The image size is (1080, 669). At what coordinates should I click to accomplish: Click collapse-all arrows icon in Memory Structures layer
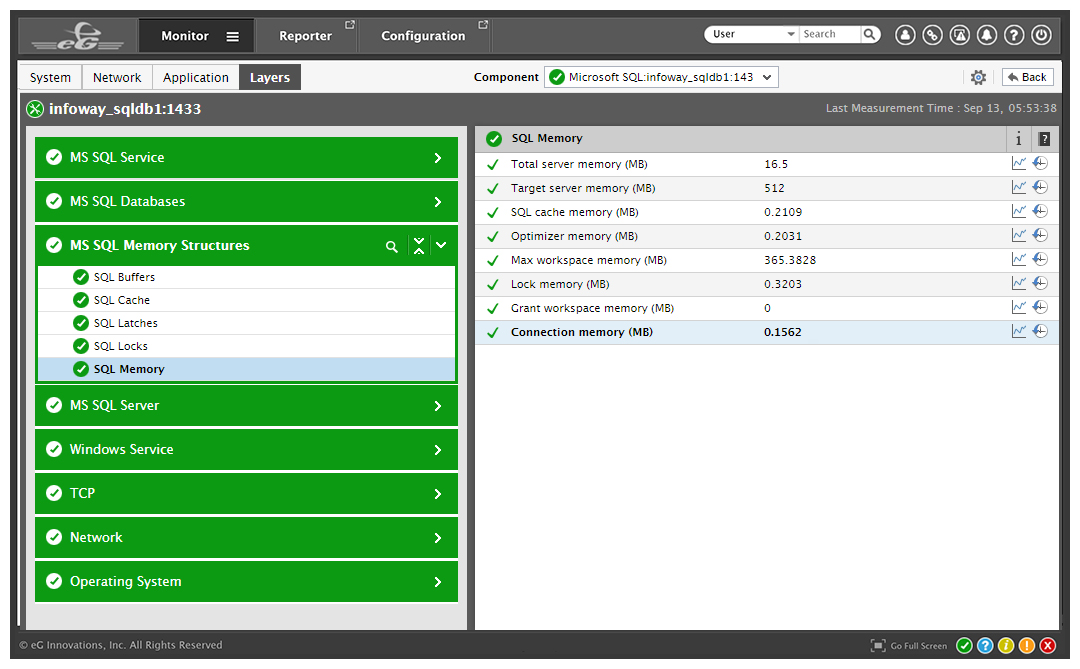point(419,245)
